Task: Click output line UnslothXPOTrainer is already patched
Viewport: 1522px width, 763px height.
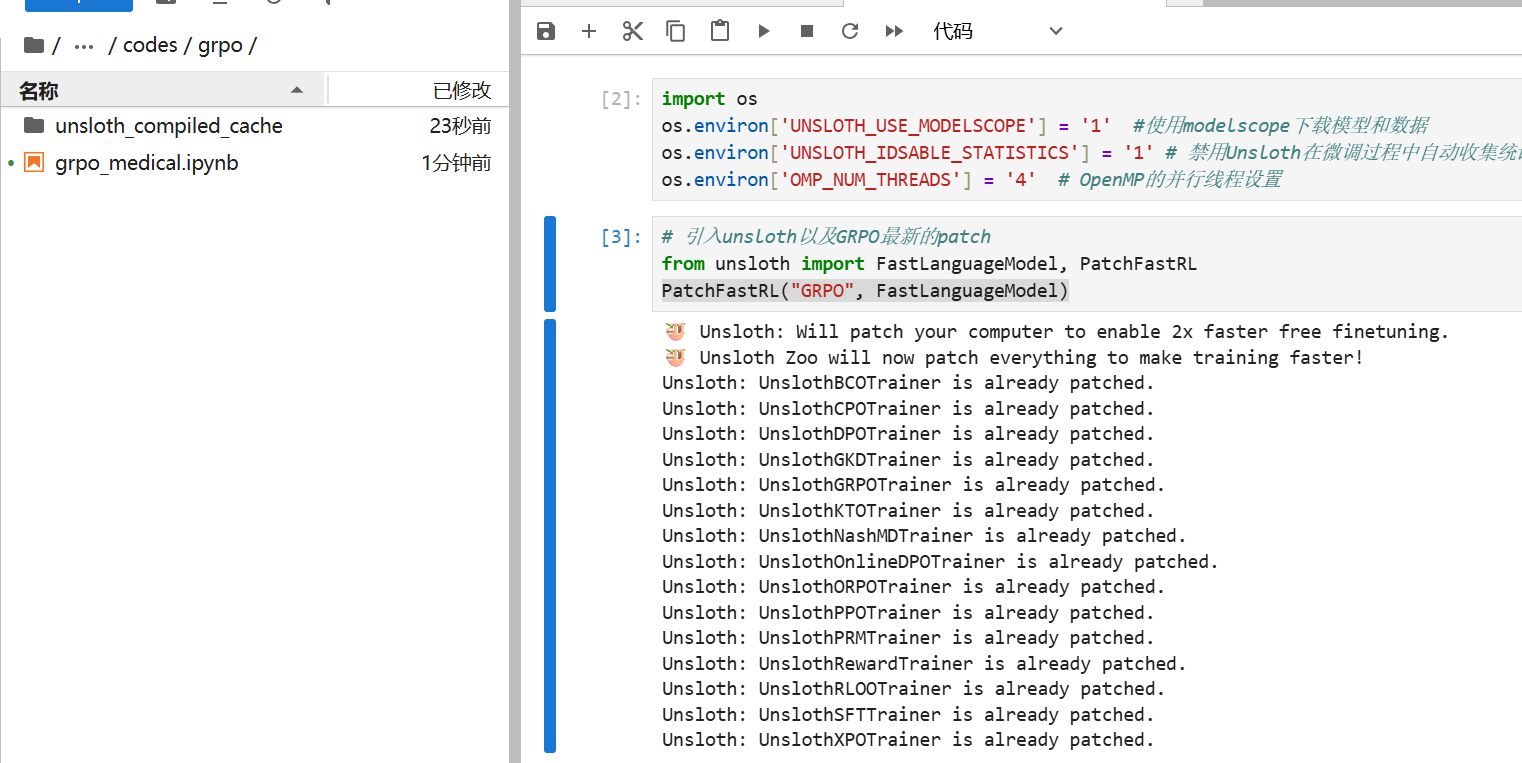Action: pos(908,740)
